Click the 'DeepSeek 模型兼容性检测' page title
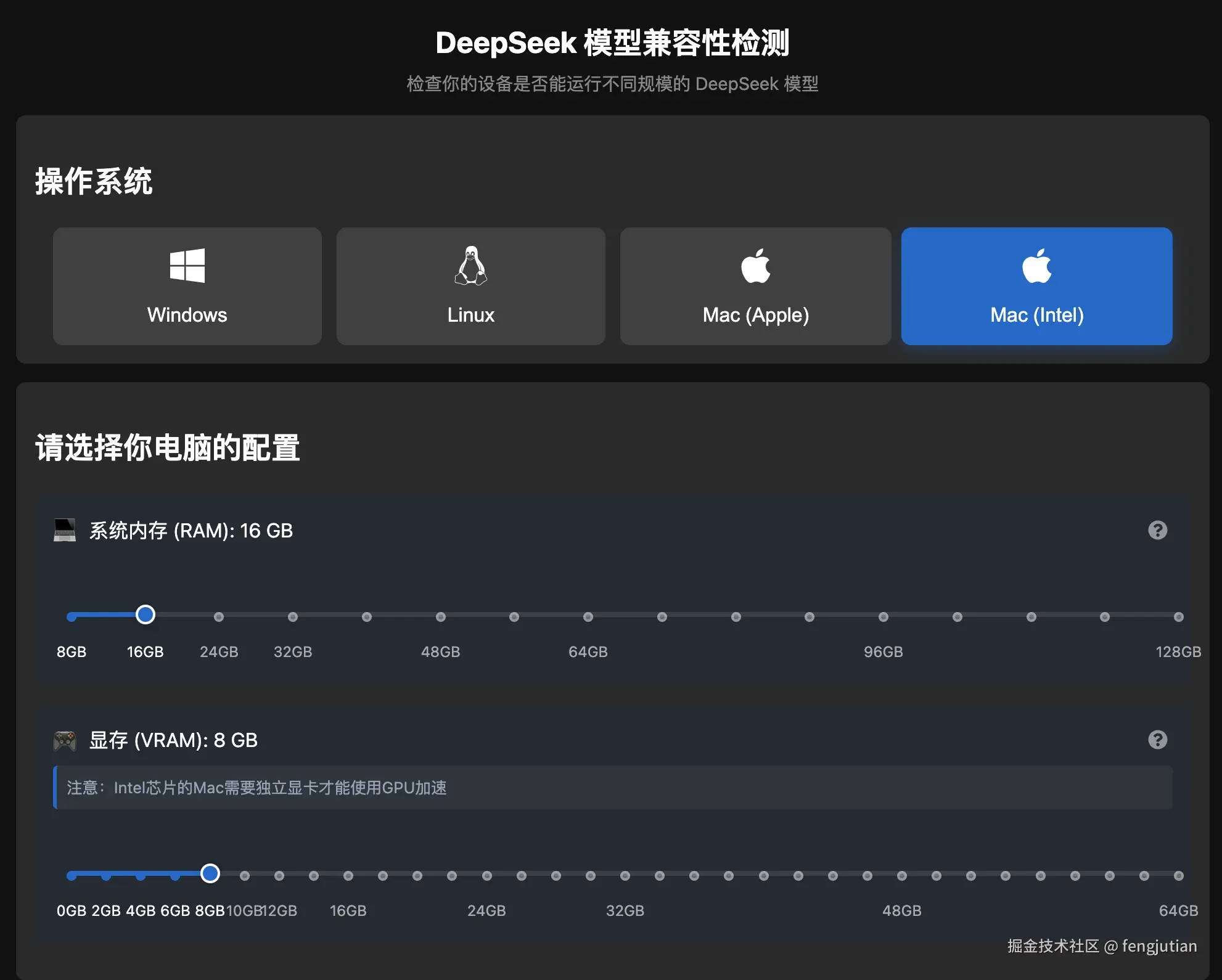The width and height of the screenshot is (1222, 980). [x=612, y=43]
